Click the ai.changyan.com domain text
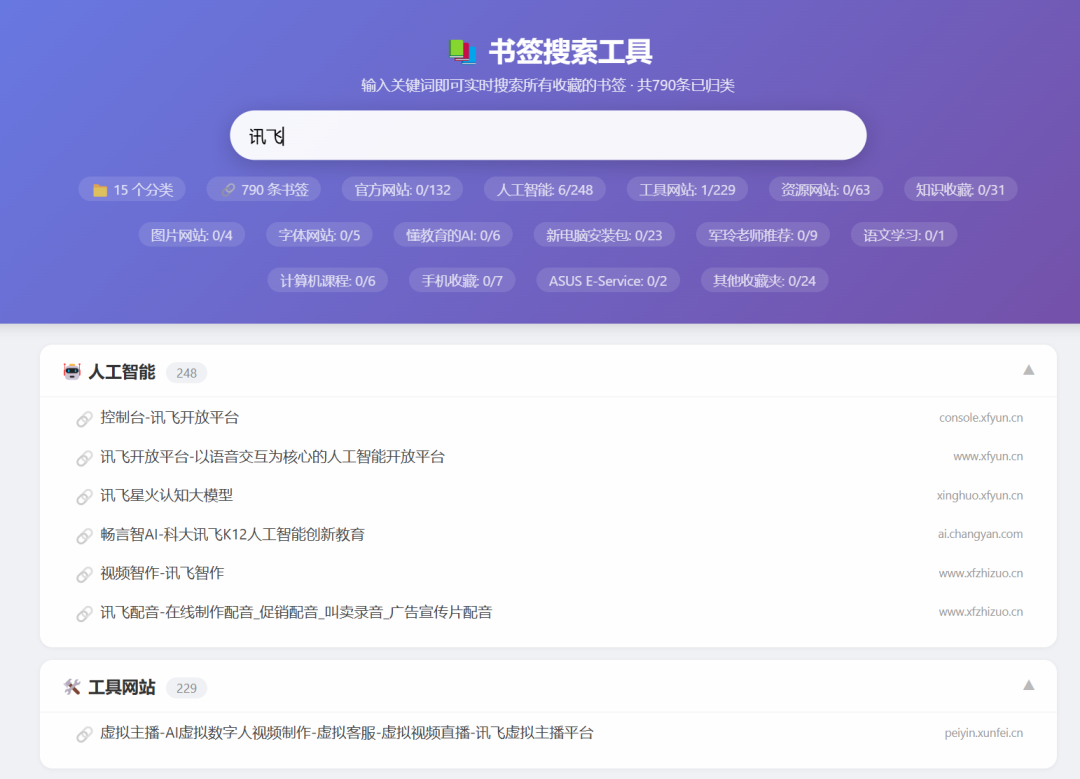Viewport: 1080px width, 779px height. [x=980, y=534]
